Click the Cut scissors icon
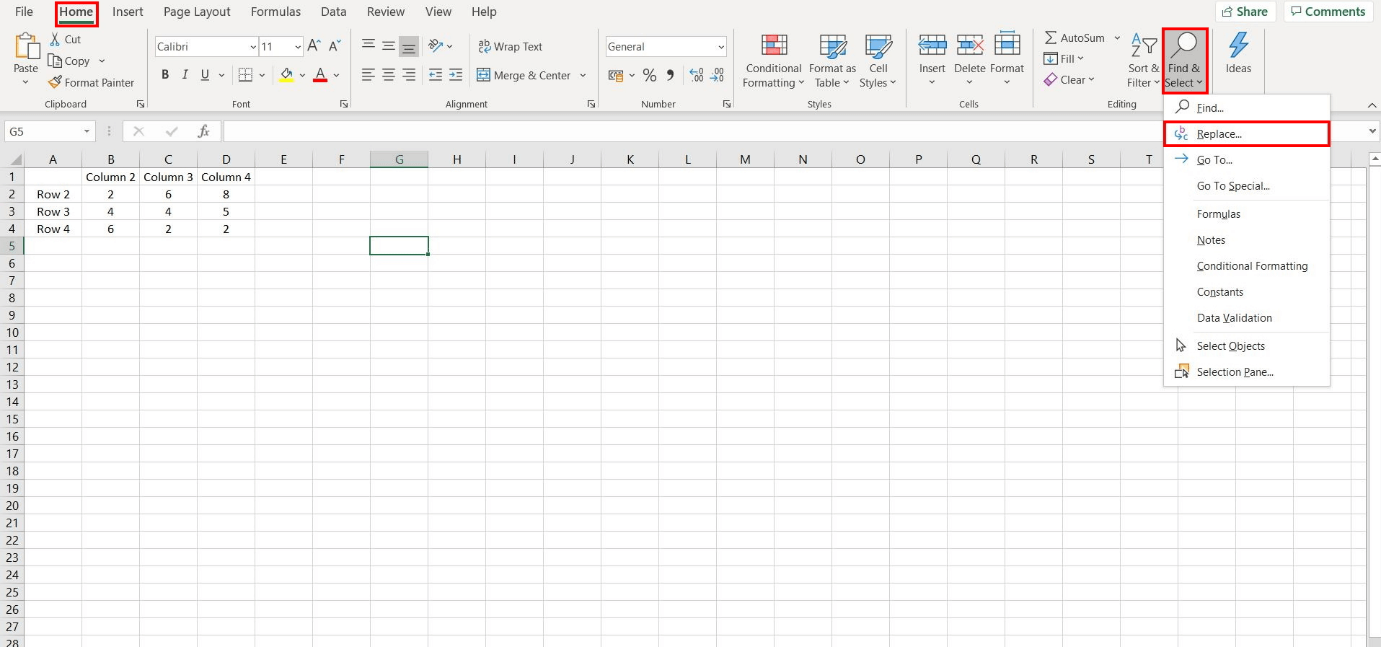 [x=55, y=39]
